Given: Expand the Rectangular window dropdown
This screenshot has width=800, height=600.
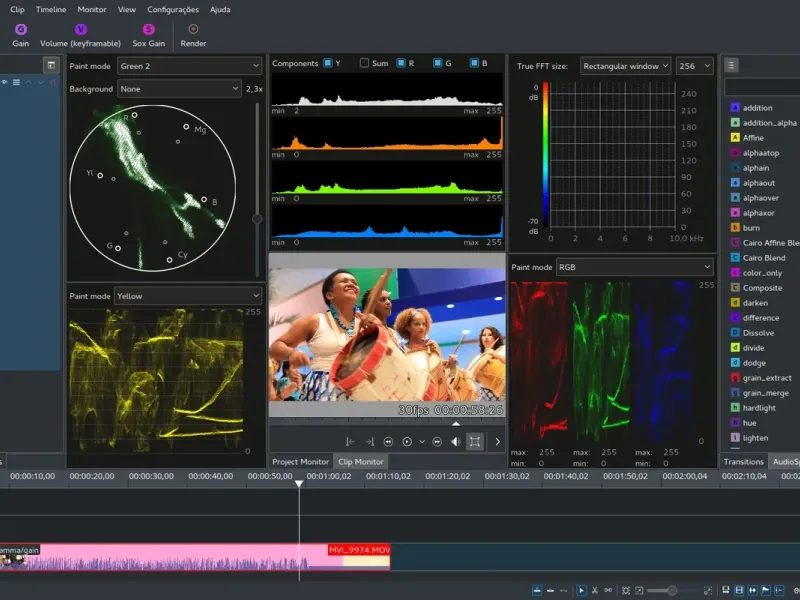Looking at the screenshot, I should point(625,66).
